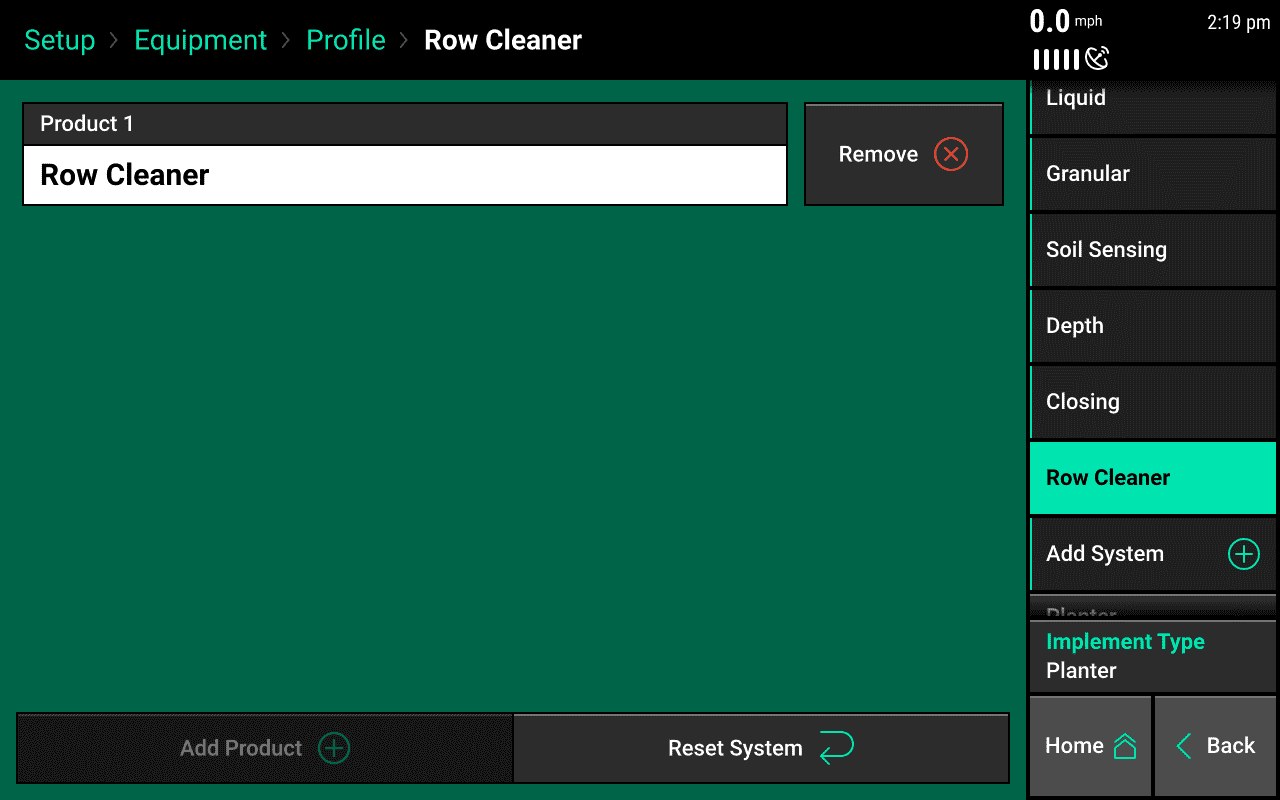This screenshot has height=800, width=1280.
Task: Switch to the Closing system tab
Action: click(x=1152, y=402)
